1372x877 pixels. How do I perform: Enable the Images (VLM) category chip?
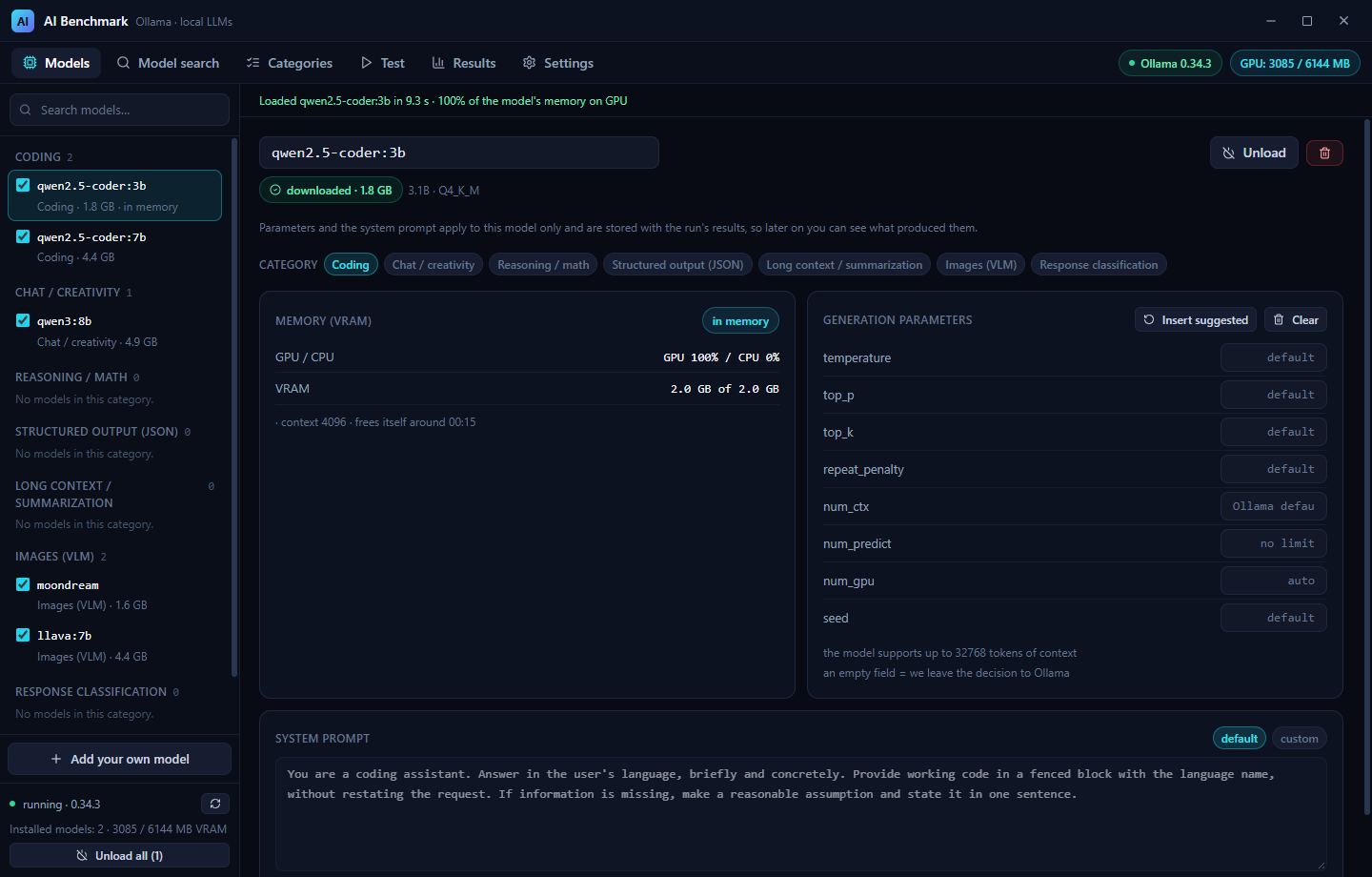980,265
